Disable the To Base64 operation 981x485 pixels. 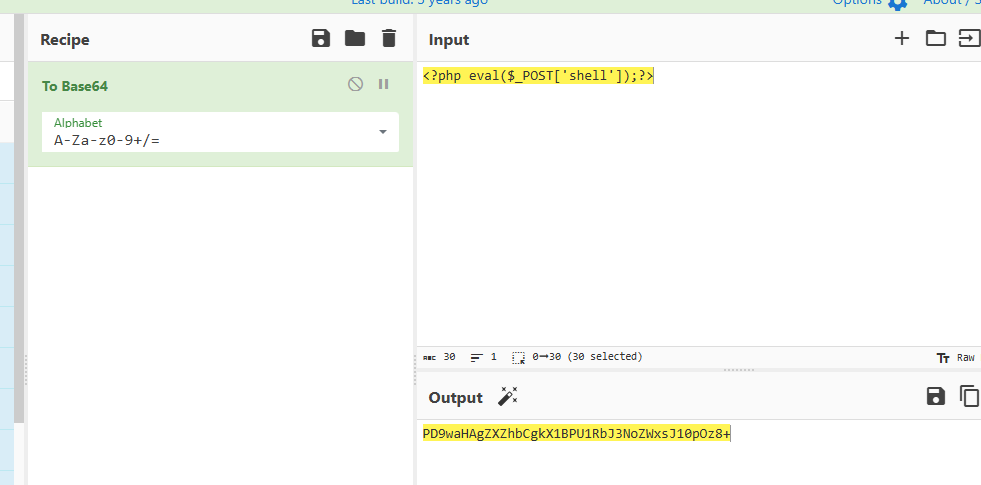pyautogui.click(x=355, y=85)
